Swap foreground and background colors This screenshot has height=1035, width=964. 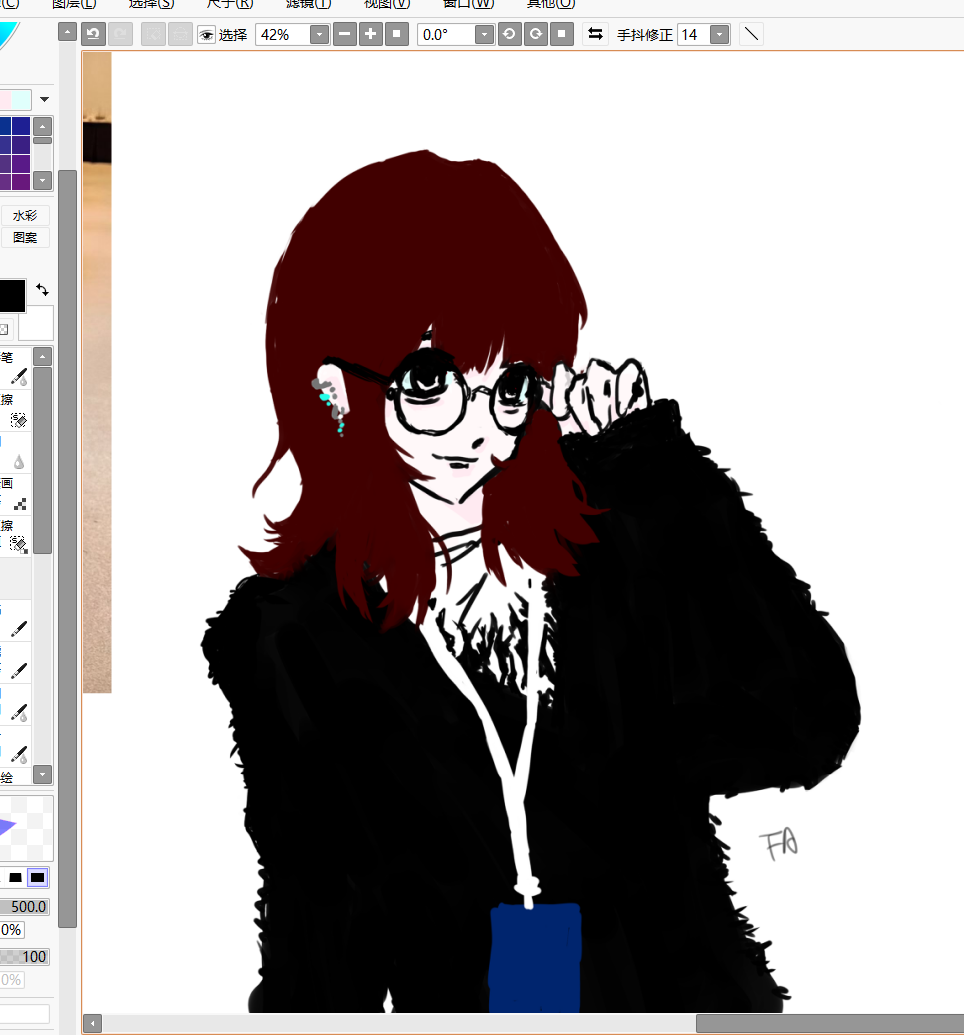[x=42, y=289]
